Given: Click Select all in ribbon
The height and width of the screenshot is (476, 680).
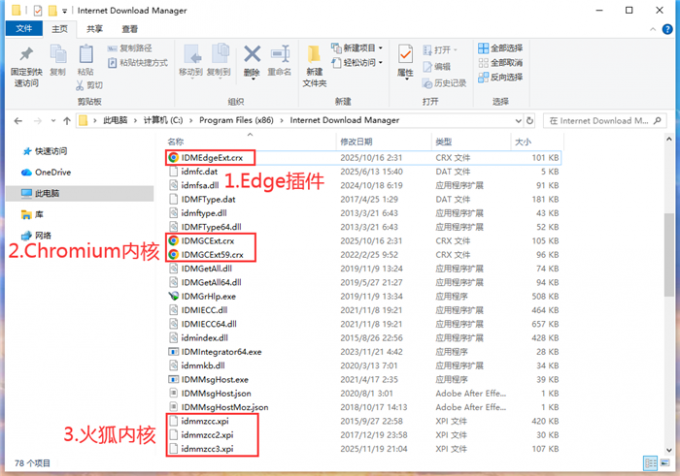Looking at the screenshot, I should pyautogui.click(x=500, y=48).
